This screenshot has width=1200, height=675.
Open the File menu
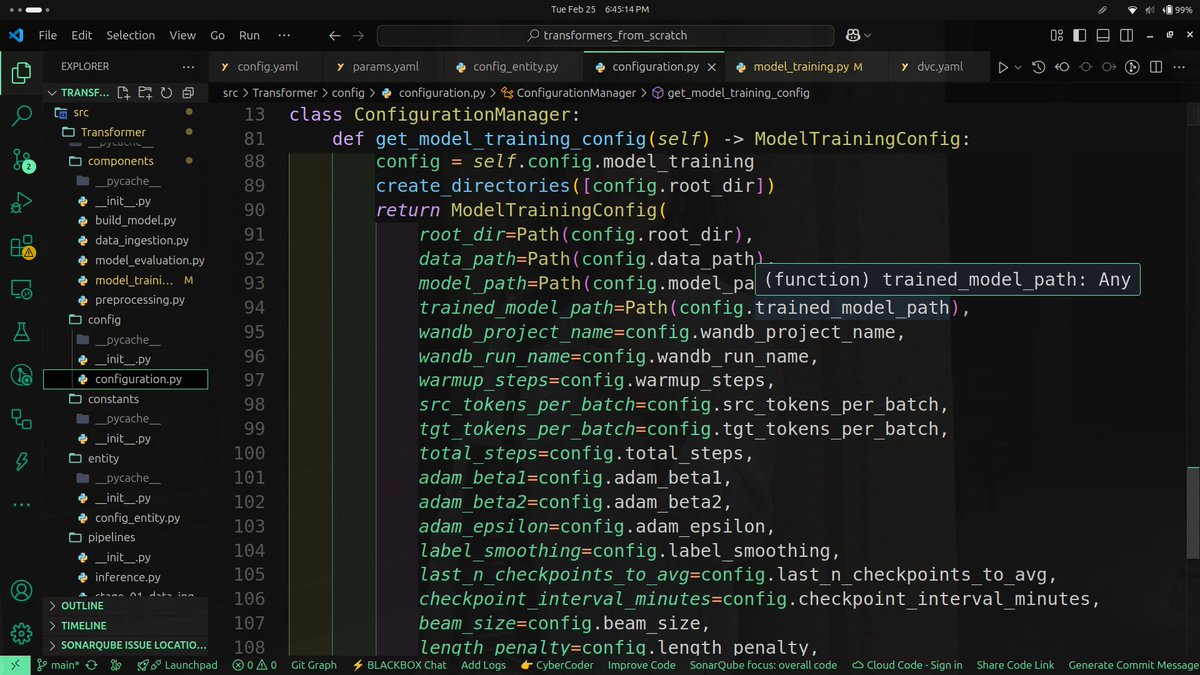click(47, 35)
